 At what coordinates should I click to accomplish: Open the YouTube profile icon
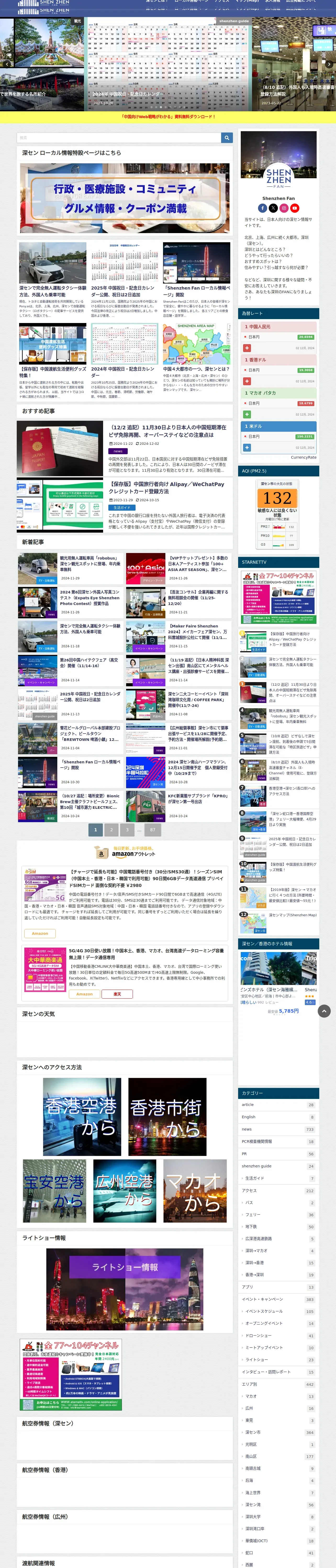(x=295, y=208)
